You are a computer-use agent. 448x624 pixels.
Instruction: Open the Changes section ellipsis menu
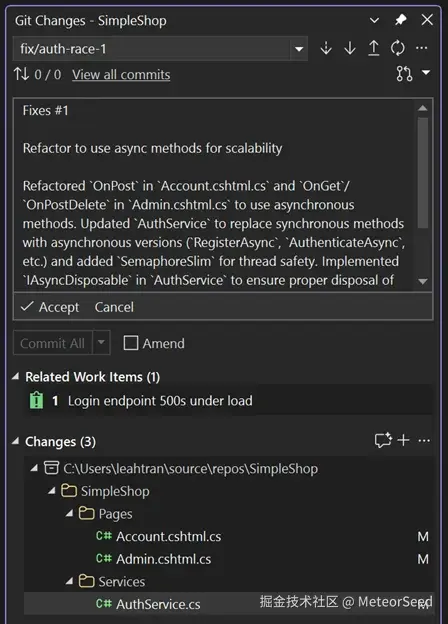tap(424, 440)
